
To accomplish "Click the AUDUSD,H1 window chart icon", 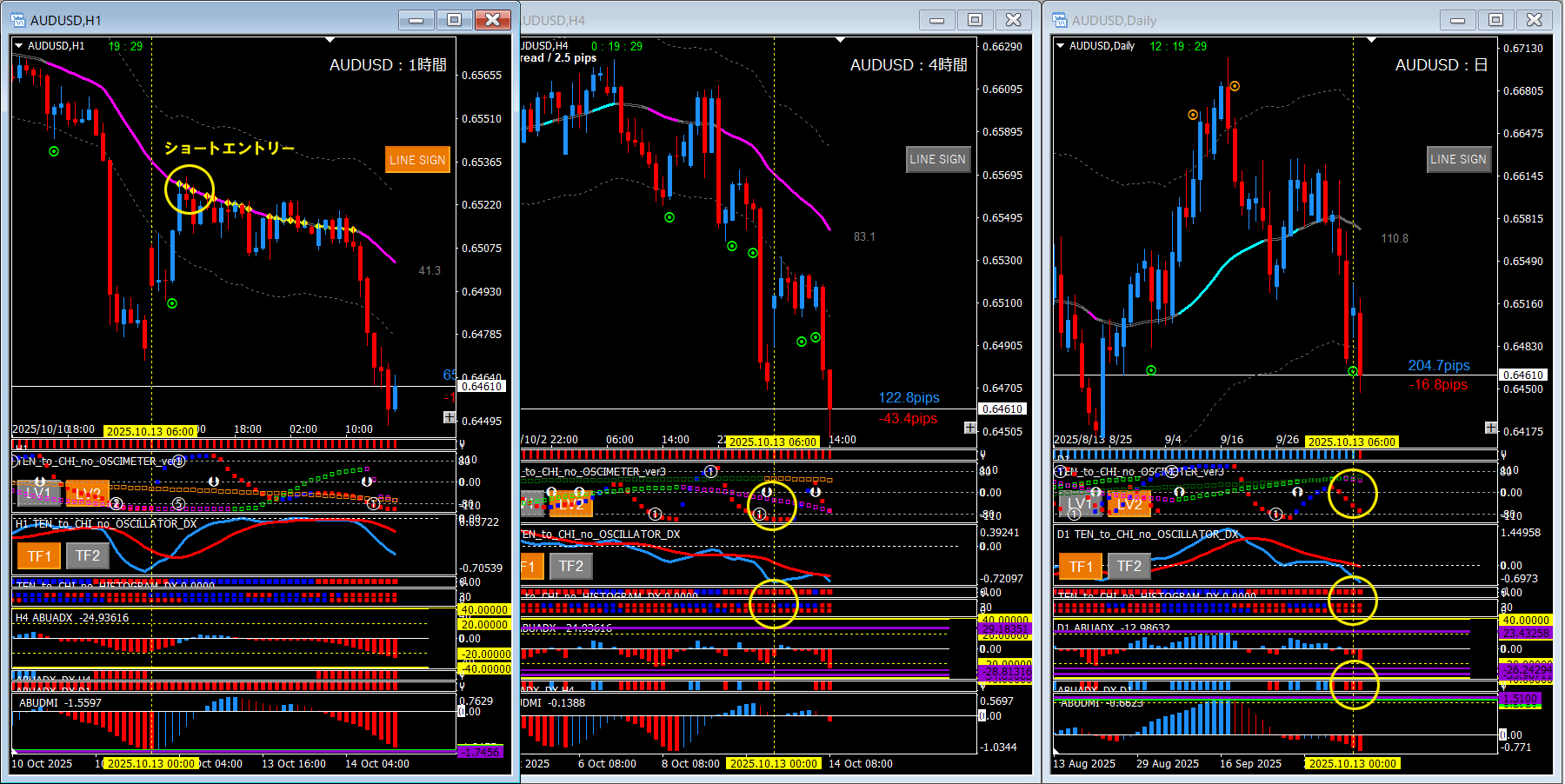I will (x=18, y=20).
